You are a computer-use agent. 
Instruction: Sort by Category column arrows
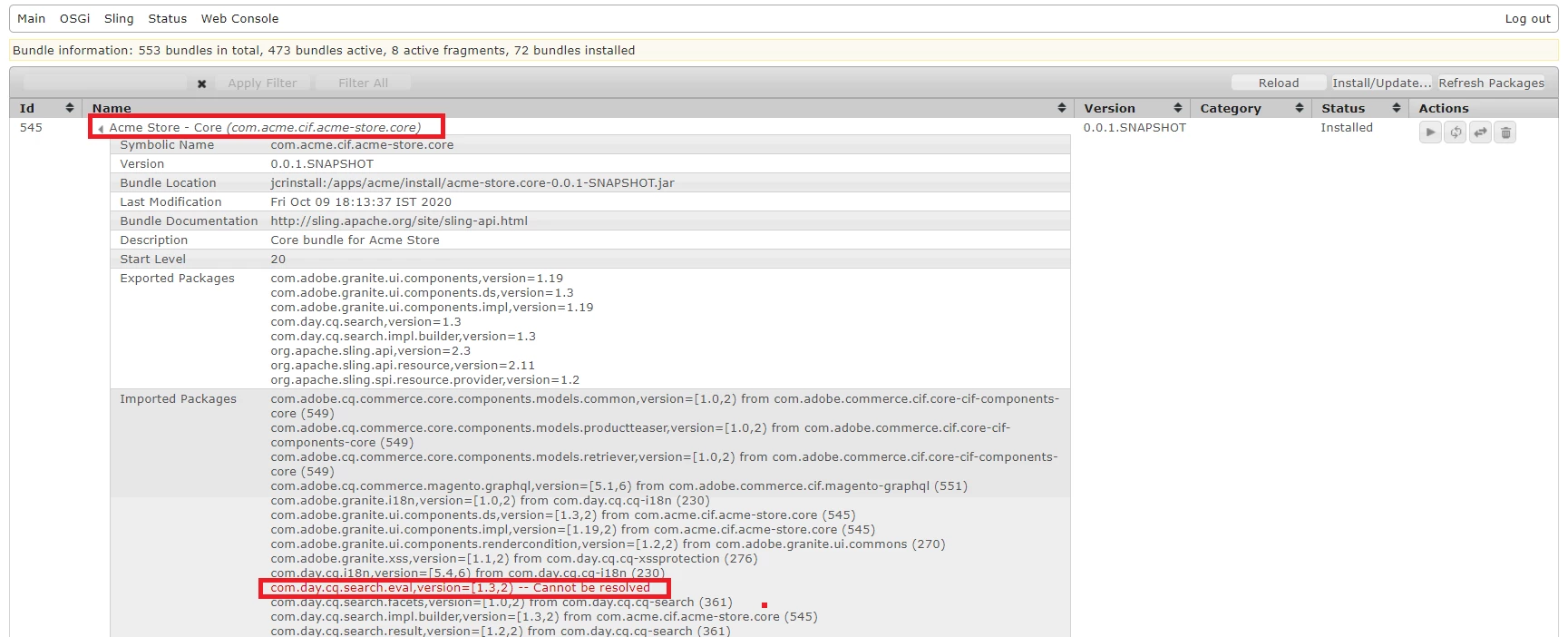coord(1300,108)
